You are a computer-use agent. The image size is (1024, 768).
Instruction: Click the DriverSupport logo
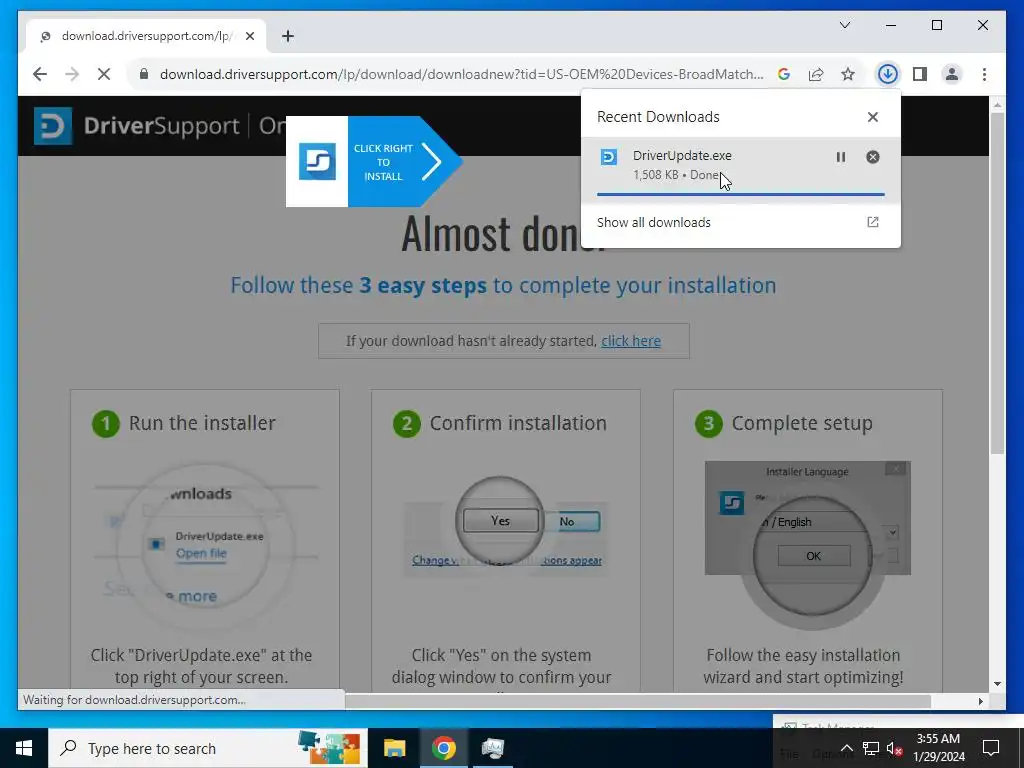click(x=137, y=126)
